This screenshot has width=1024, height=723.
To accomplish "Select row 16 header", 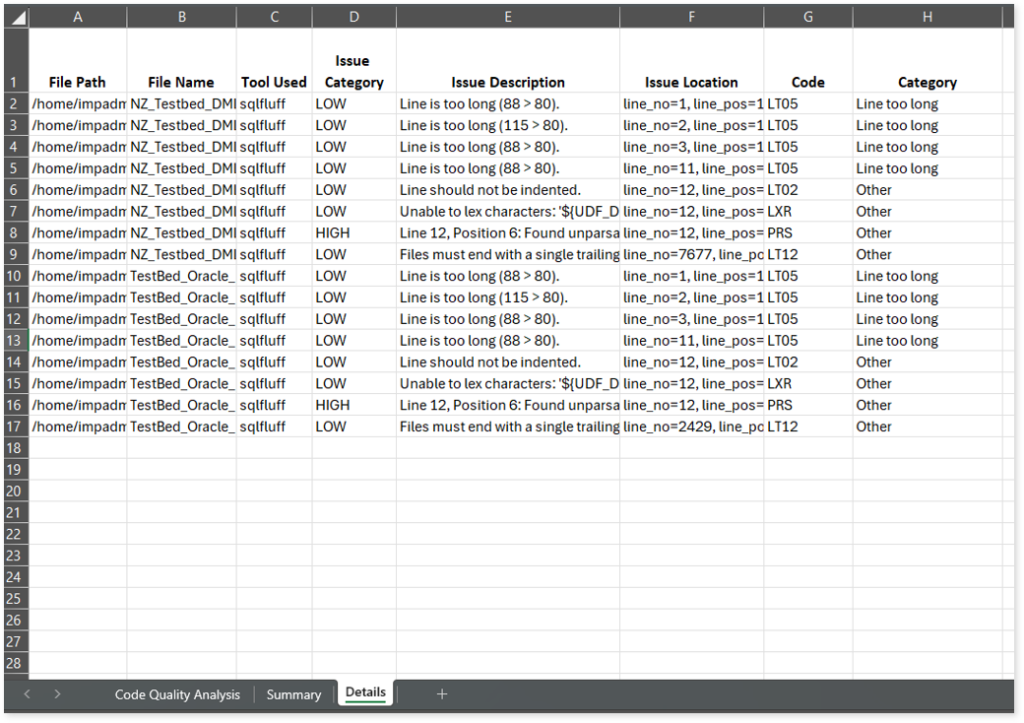I will pos(15,405).
